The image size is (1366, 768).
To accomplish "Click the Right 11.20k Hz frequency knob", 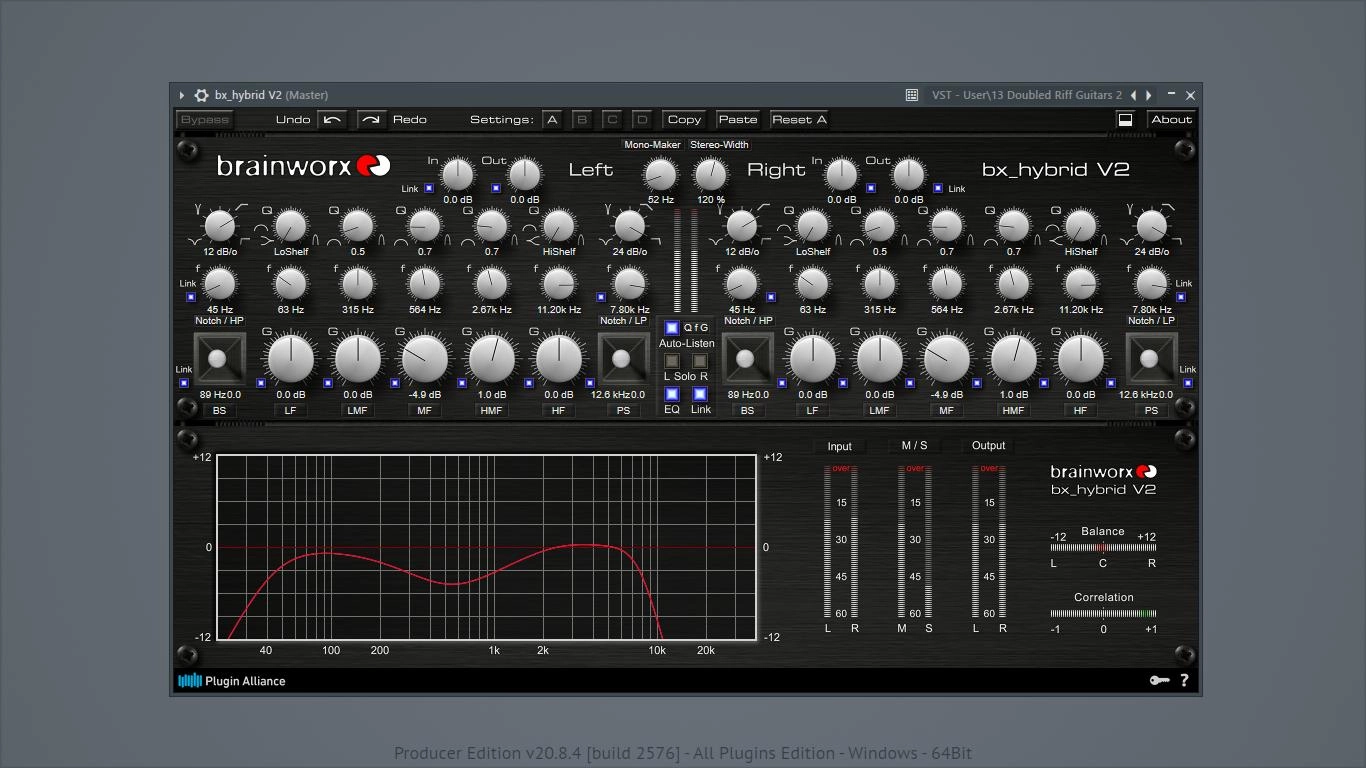I will coord(1081,285).
